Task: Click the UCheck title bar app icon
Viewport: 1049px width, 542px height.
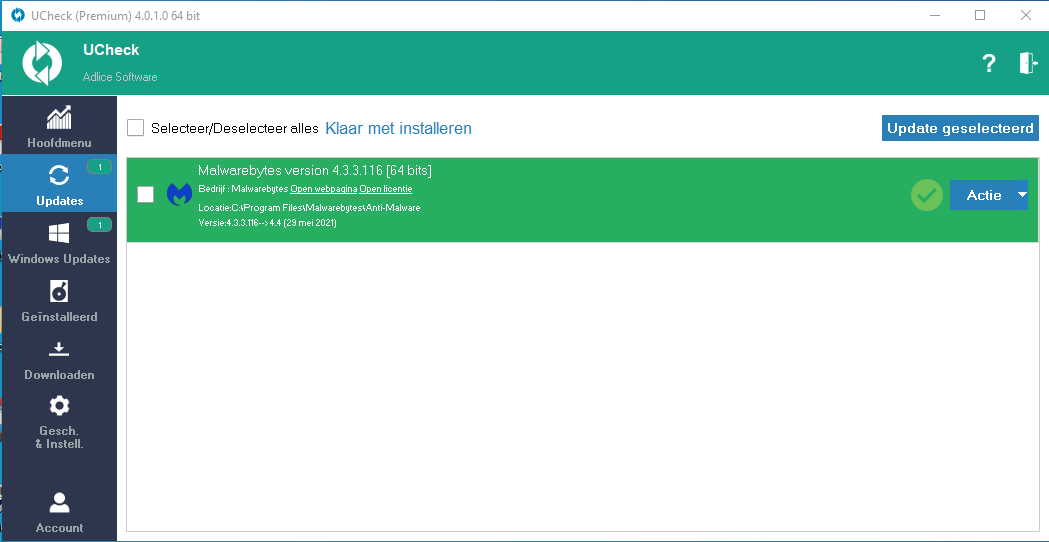Action: click(x=18, y=15)
